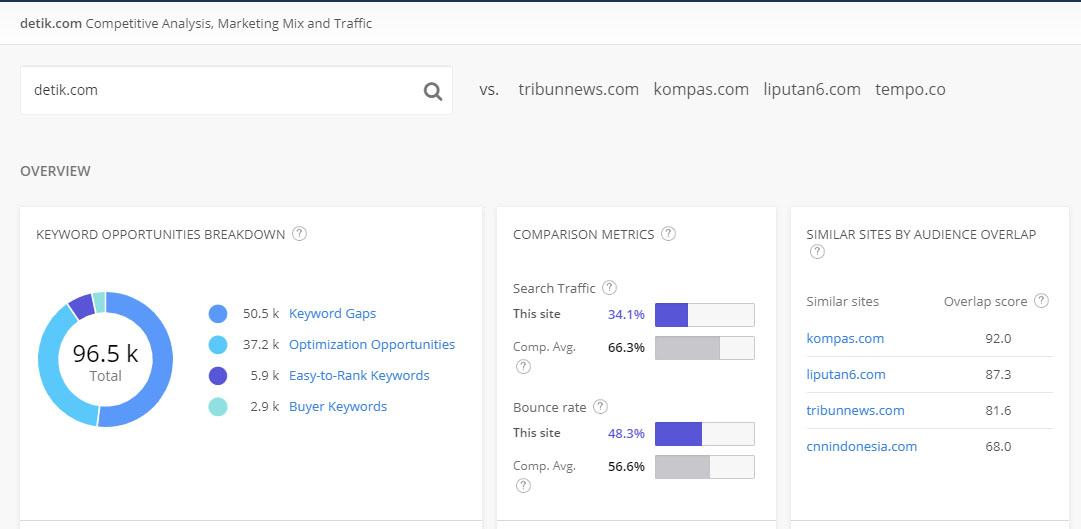Select competitor tribunnews.com in vs. list
Screen dimensions: 1081x529
(x=578, y=90)
